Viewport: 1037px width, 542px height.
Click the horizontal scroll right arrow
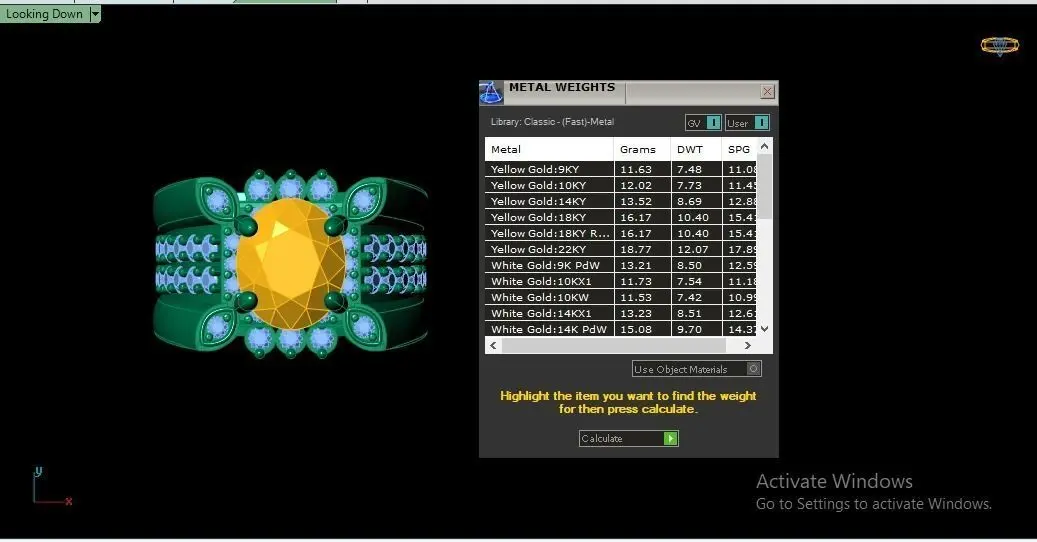747,345
